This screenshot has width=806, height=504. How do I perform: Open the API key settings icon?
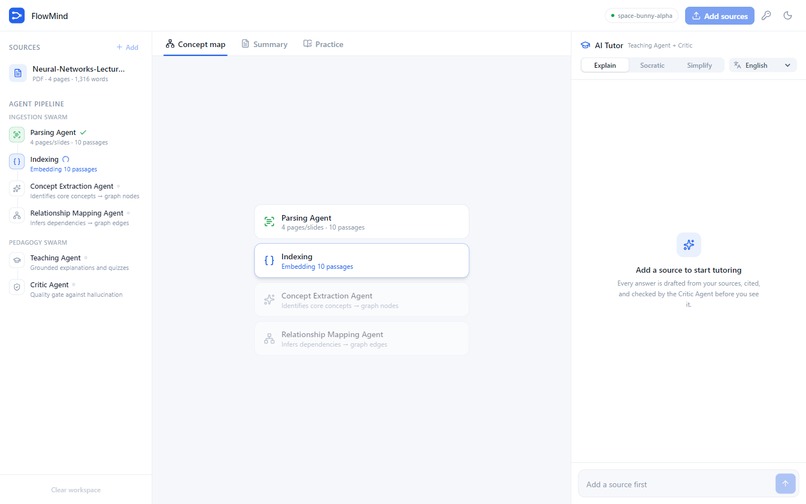pyautogui.click(x=766, y=16)
